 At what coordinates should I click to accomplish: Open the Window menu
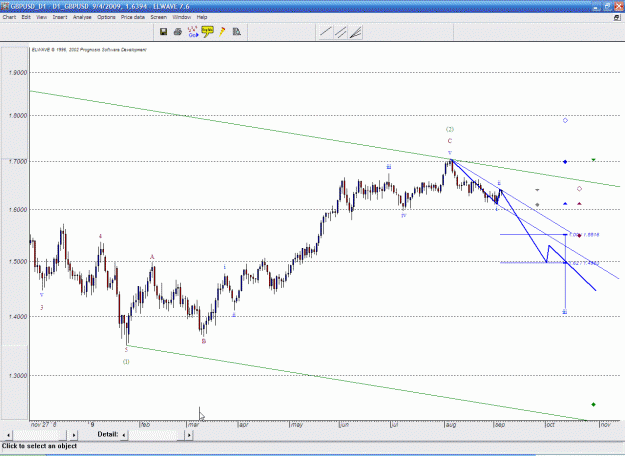coord(181,17)
